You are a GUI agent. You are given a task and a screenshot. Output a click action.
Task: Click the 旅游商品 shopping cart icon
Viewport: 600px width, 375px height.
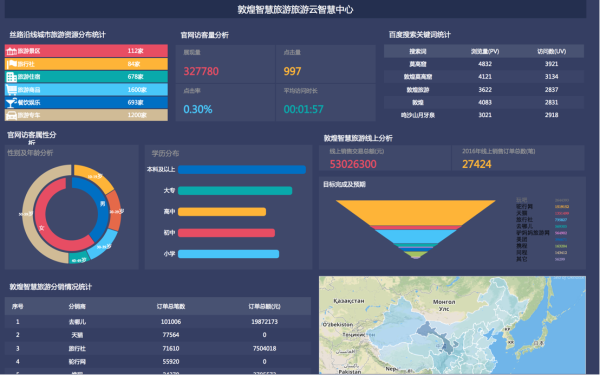pyautogui.click(x=11, y=90)
